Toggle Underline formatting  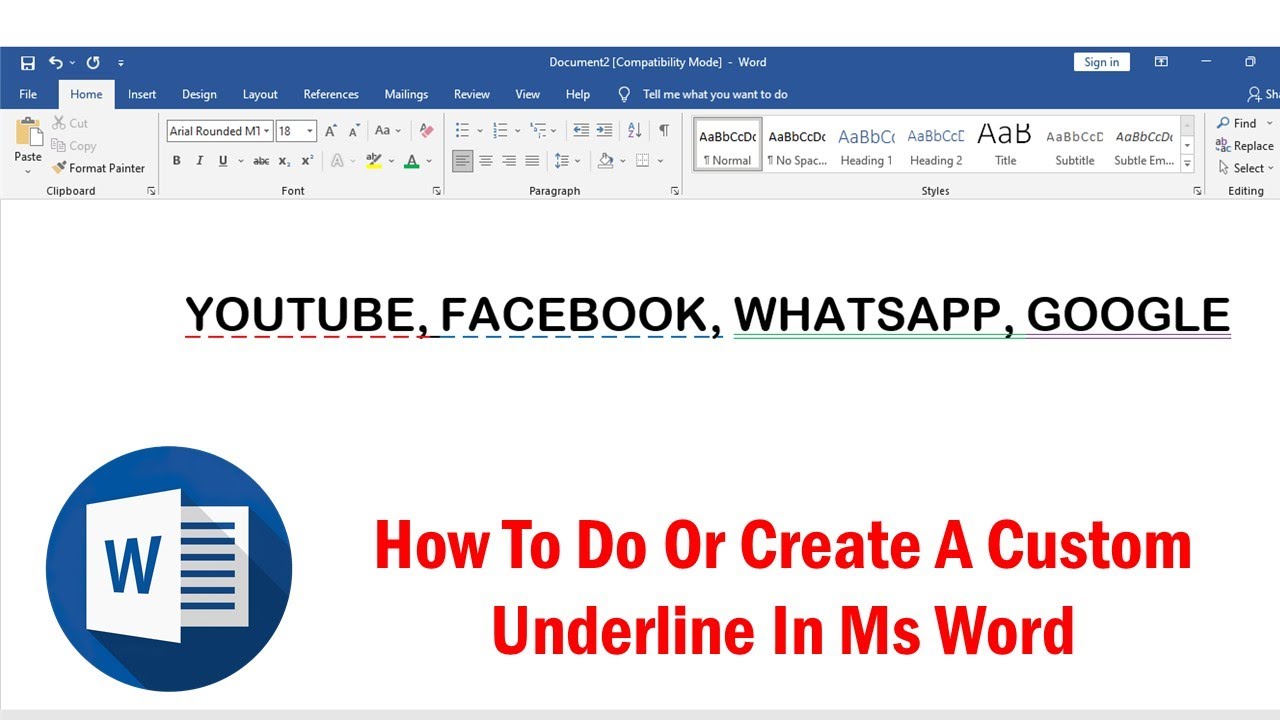coord(223,161)
